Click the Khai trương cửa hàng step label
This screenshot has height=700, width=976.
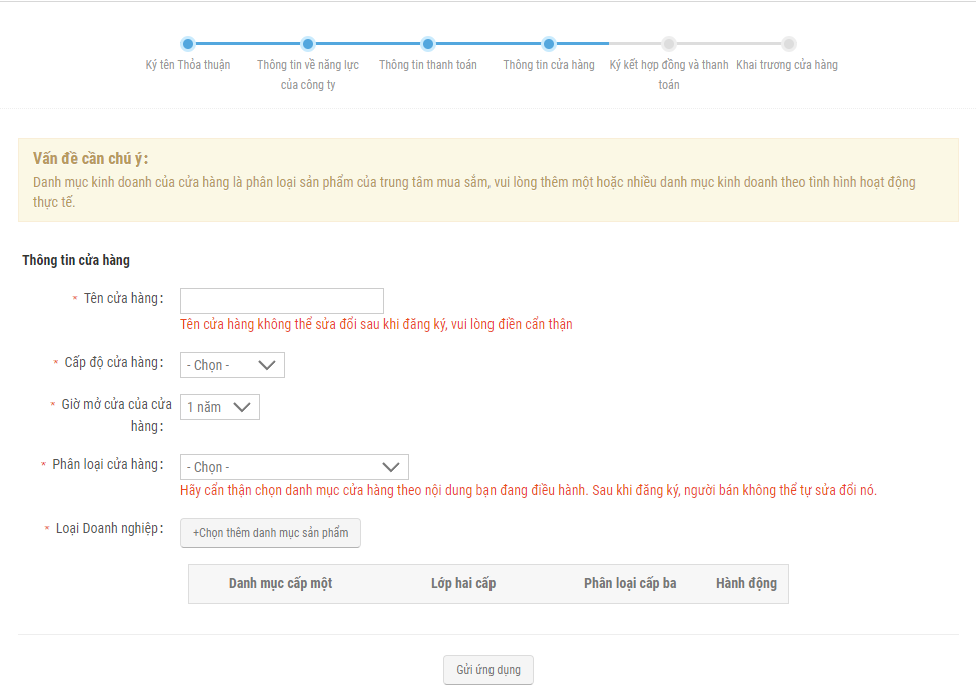point(787,65)
